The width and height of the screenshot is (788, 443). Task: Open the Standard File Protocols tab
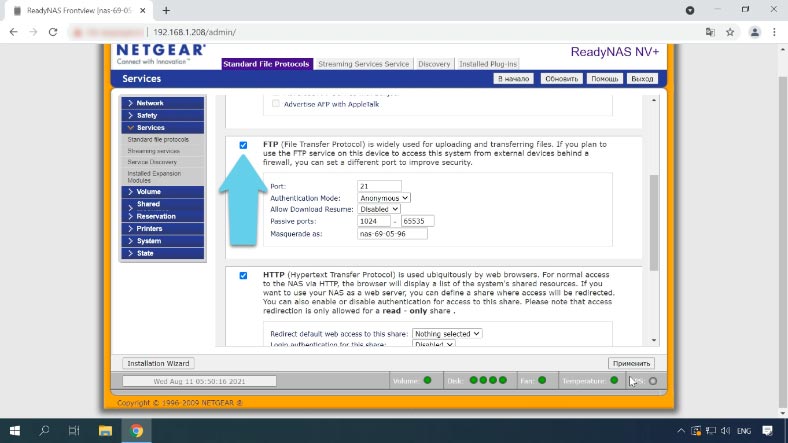click(266, 64)
